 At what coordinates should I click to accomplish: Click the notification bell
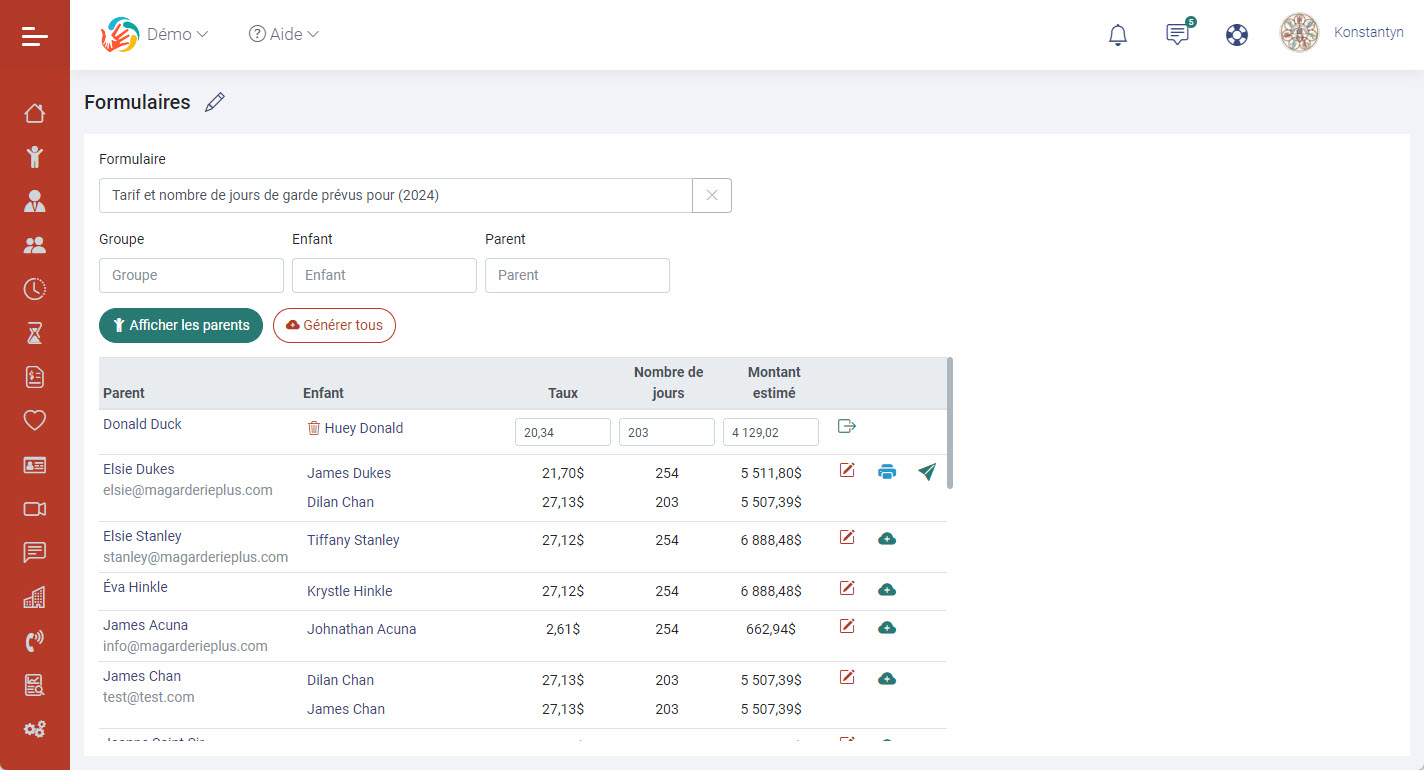click(x=1117, y=33)
